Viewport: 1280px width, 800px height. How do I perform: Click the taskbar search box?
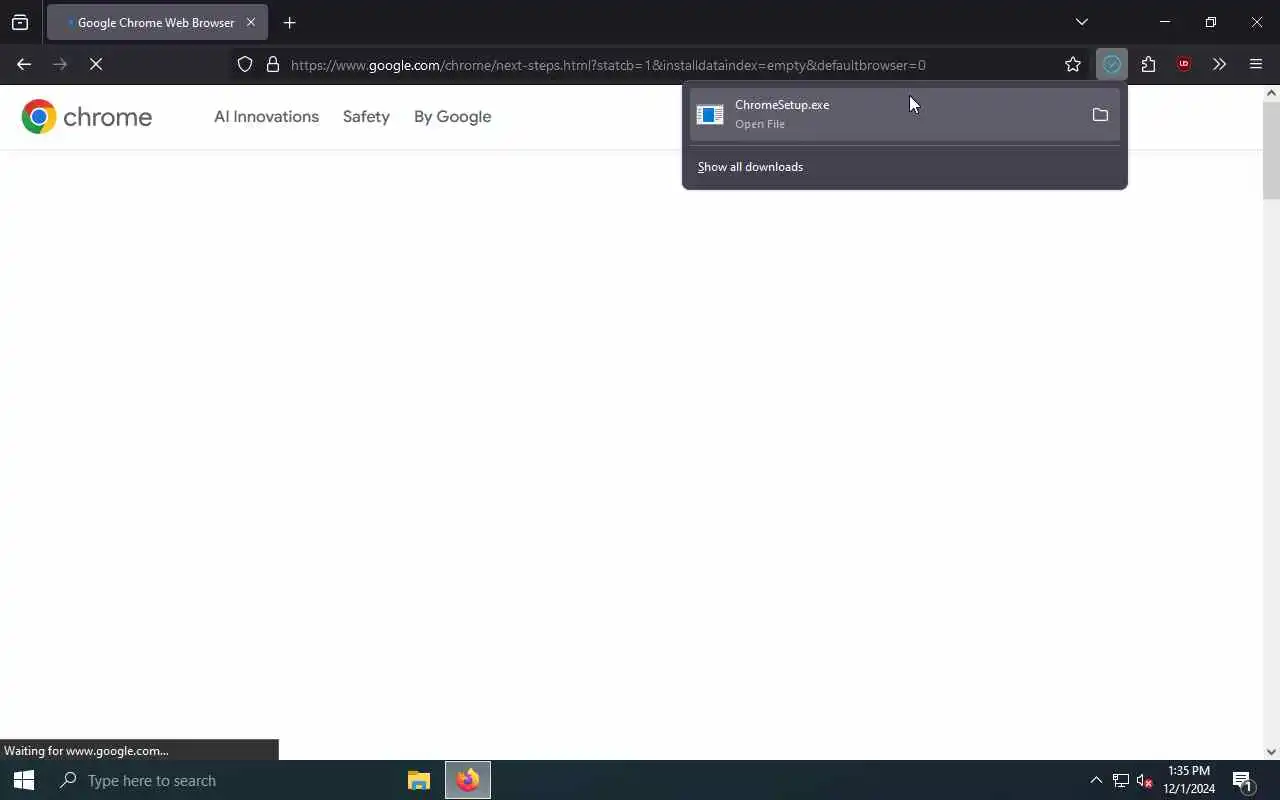click(221, 780)
